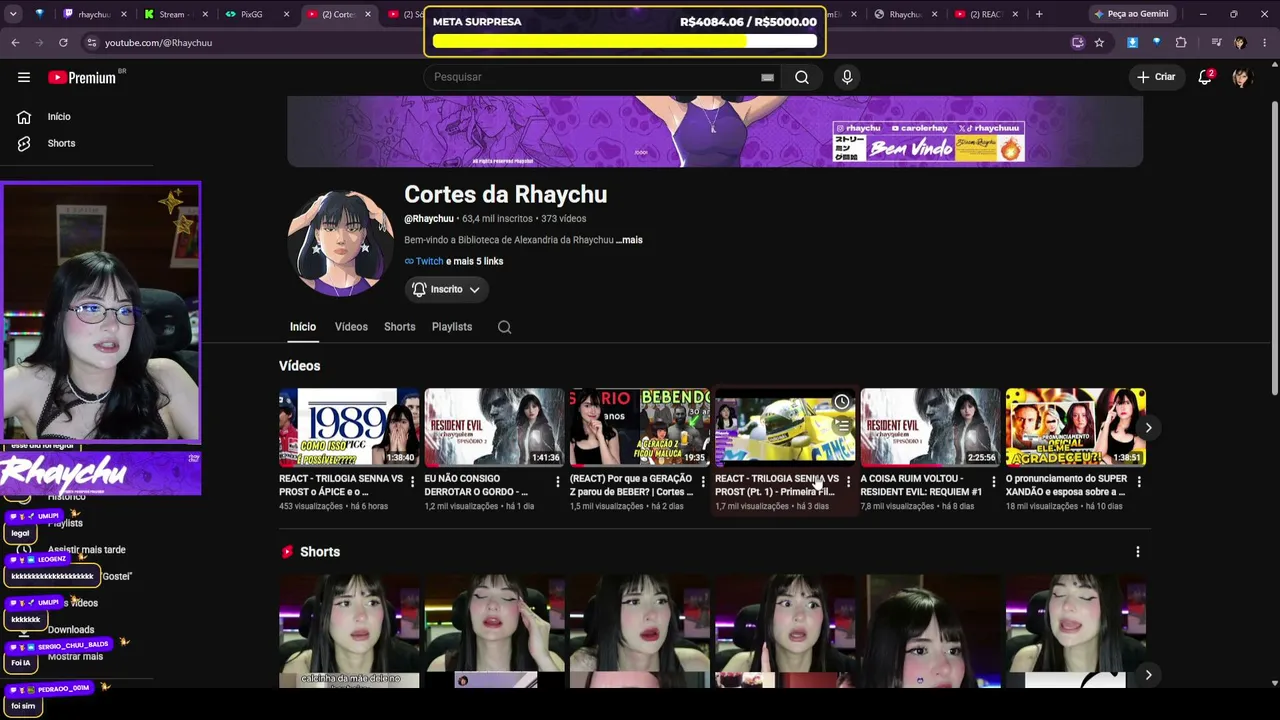Open video title 'O pronunciamento do SUPER XANDÃO'
1280x720 pixels.
tap(1066, 485)
